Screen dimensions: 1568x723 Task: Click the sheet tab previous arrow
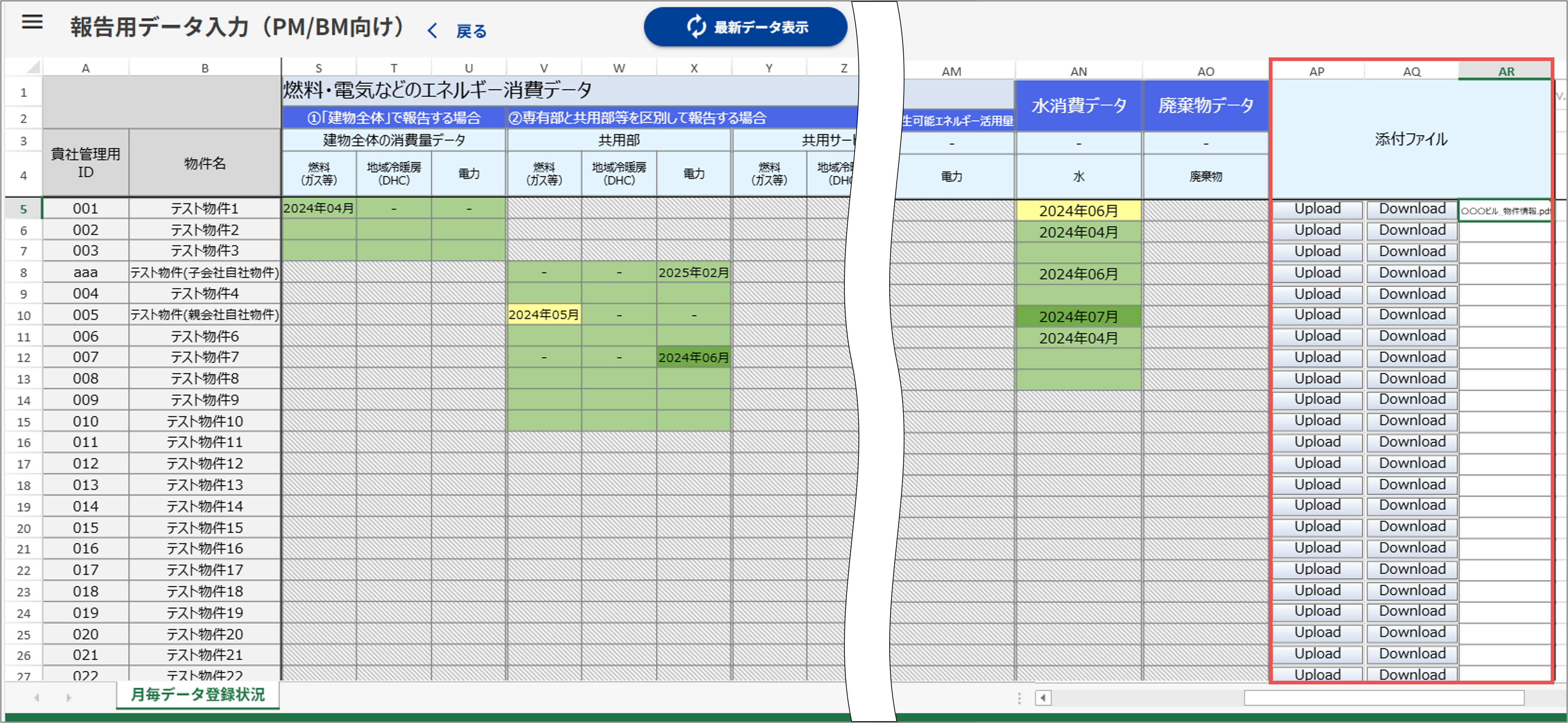(x=37, y=697)
